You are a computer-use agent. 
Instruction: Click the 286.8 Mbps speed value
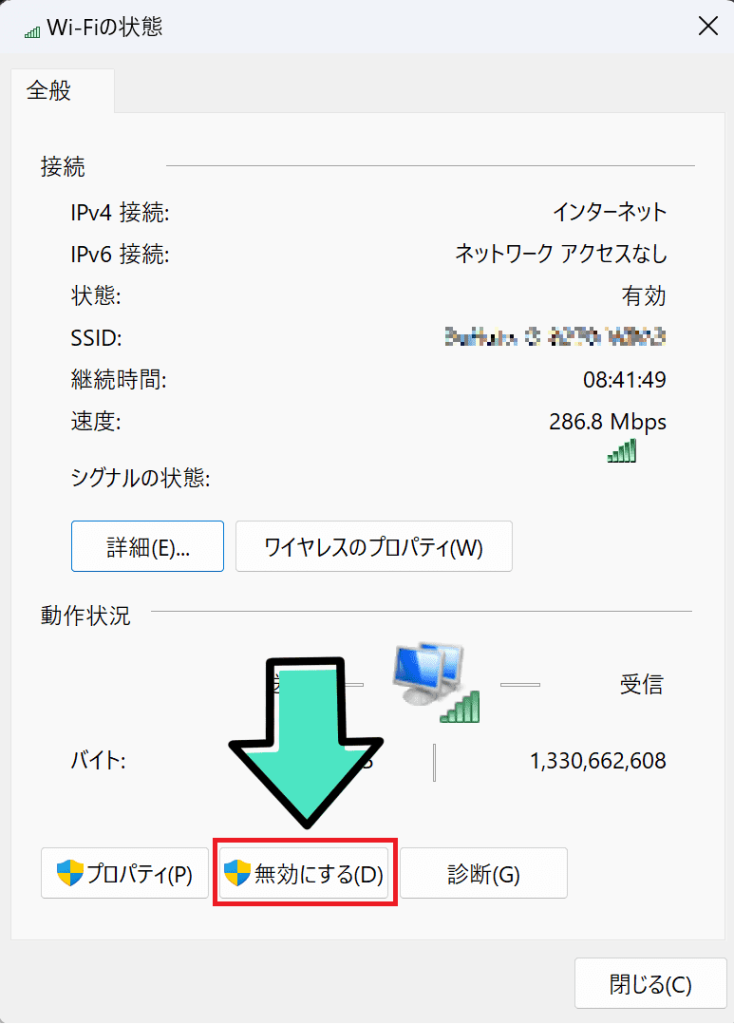click(x=607, y=421)
